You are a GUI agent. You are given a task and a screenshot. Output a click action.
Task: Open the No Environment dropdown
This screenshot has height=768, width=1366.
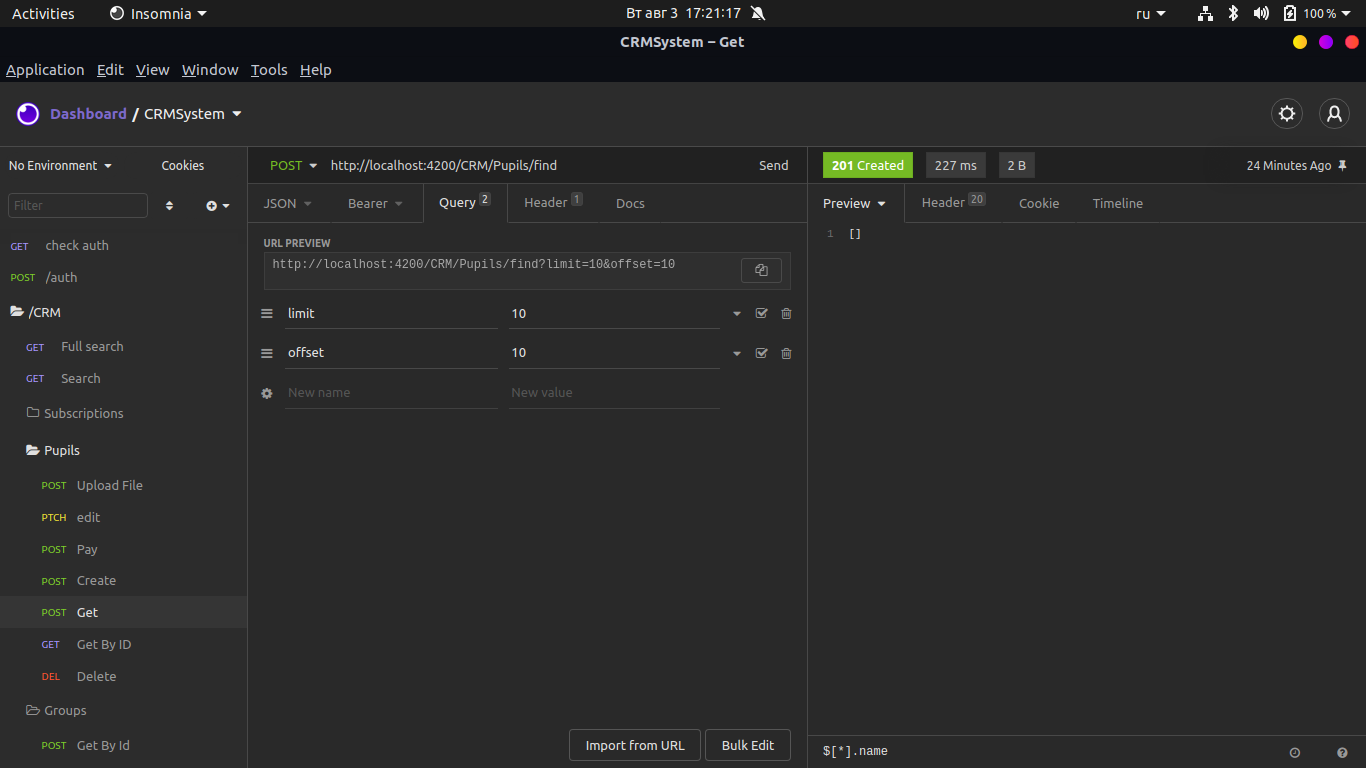pos(60,166)
